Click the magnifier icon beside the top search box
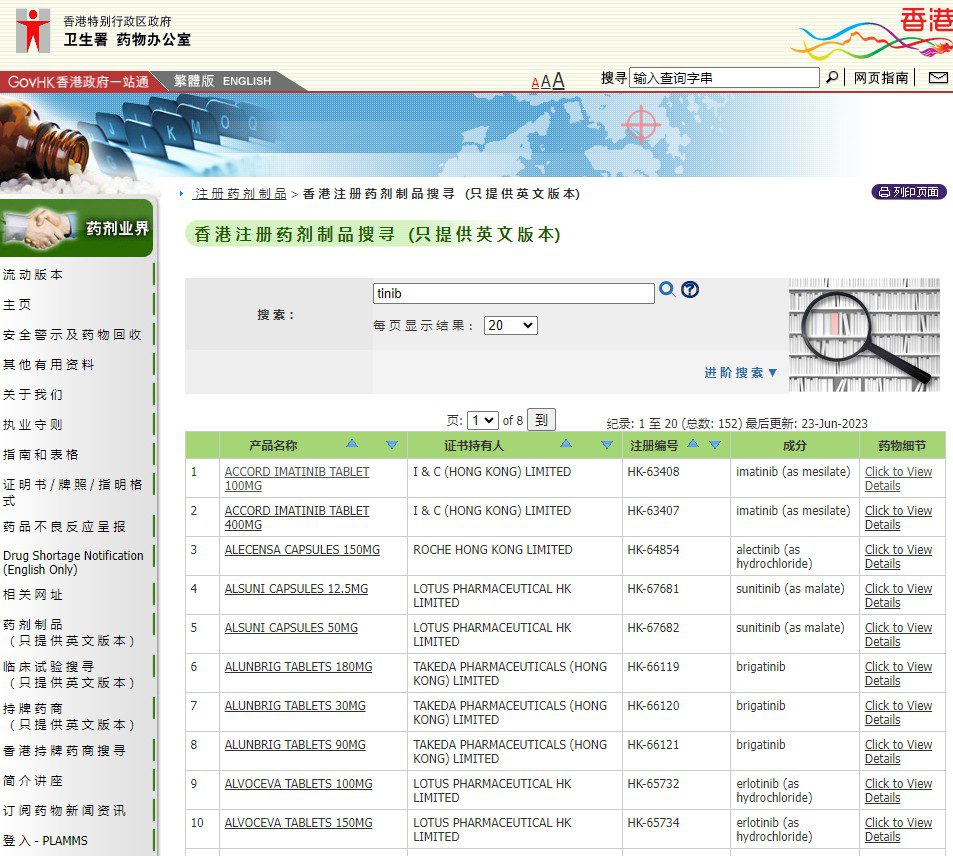 point(831,77)
